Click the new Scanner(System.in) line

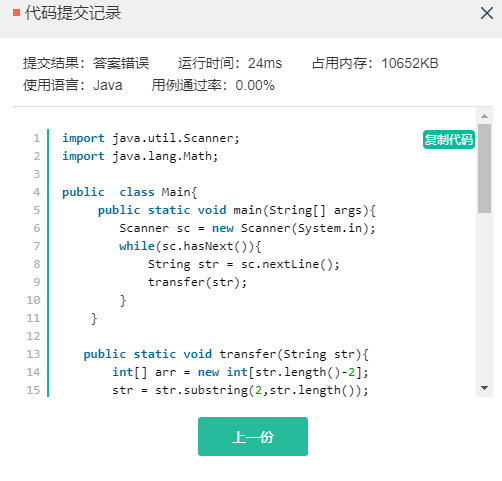(x=247, y=228)
